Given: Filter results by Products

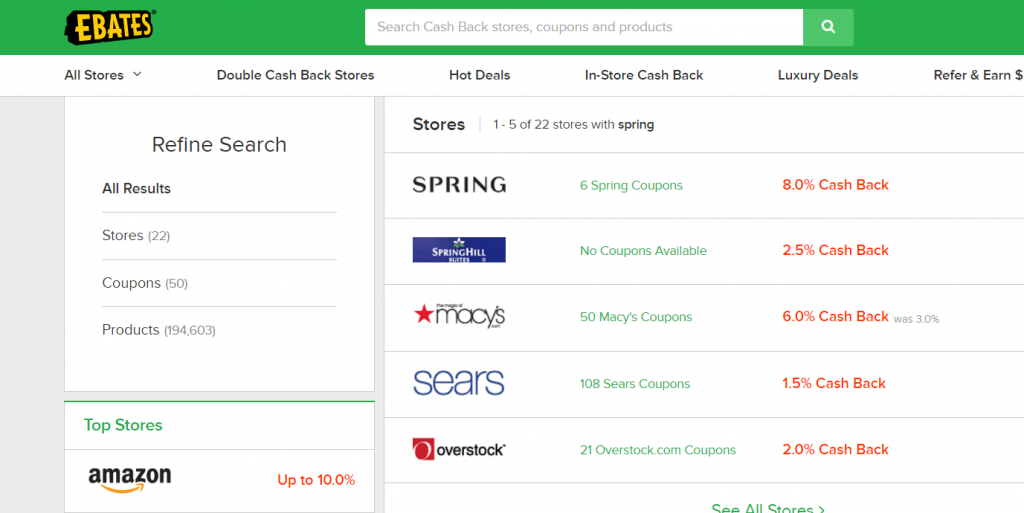Looking at the screenshot, I should (x=158, y=330).
